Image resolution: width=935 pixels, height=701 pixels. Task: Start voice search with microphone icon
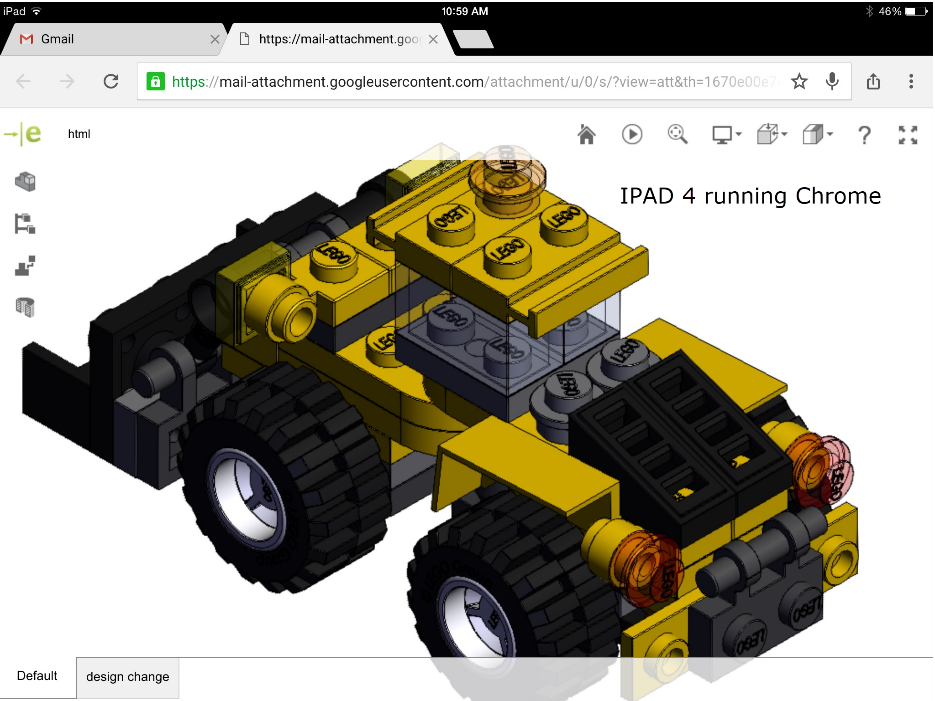[832, 81]
